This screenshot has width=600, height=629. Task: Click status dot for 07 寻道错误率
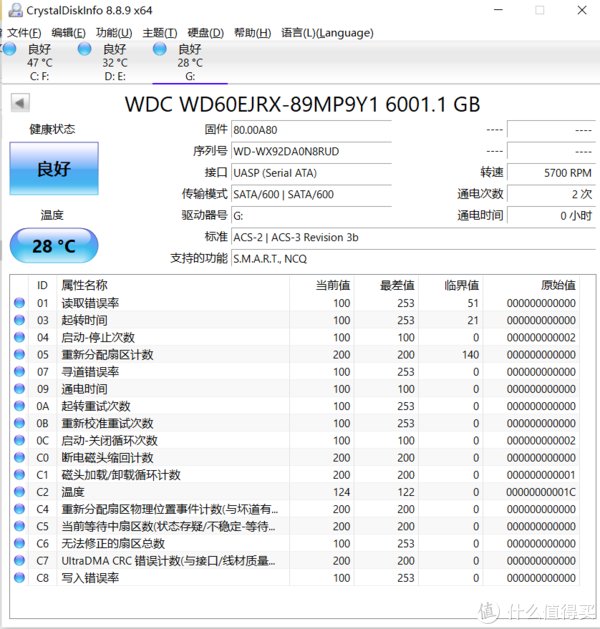pyautogui.click(x=19, y=372)
